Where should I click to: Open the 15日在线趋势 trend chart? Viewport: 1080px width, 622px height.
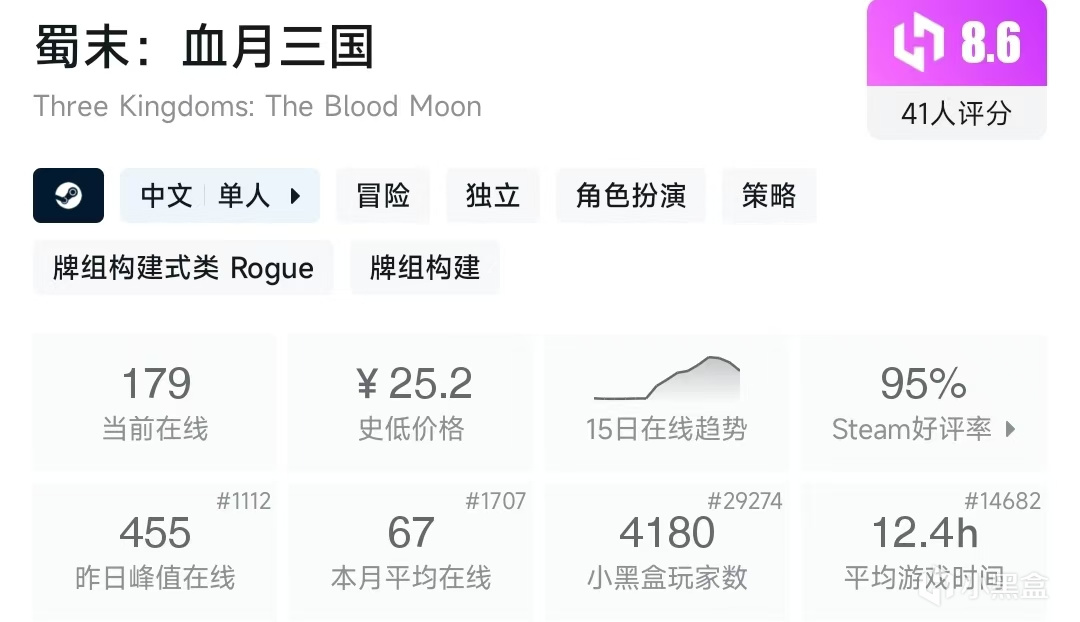666,403
